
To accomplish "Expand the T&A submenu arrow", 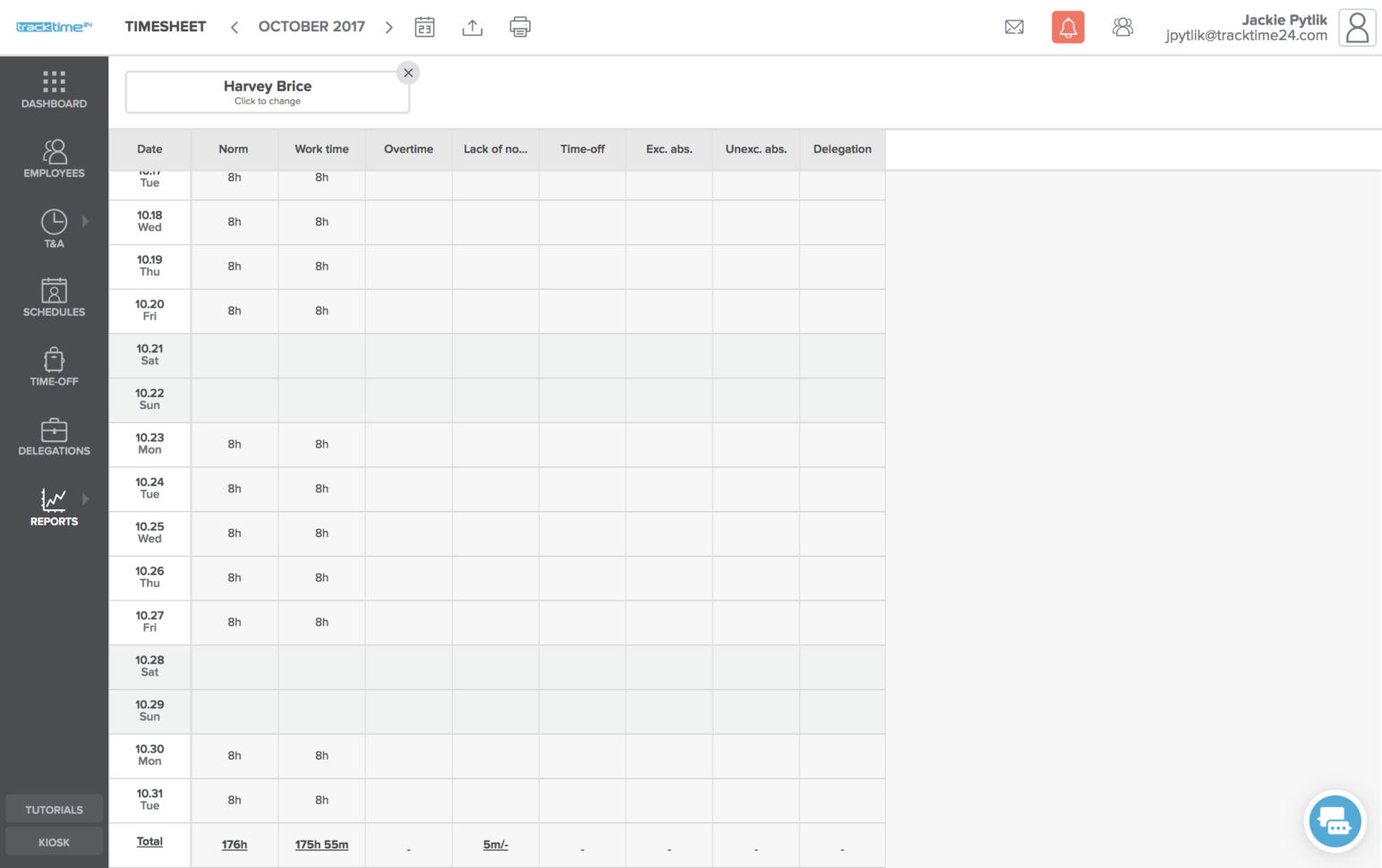I will pos(86,221).
